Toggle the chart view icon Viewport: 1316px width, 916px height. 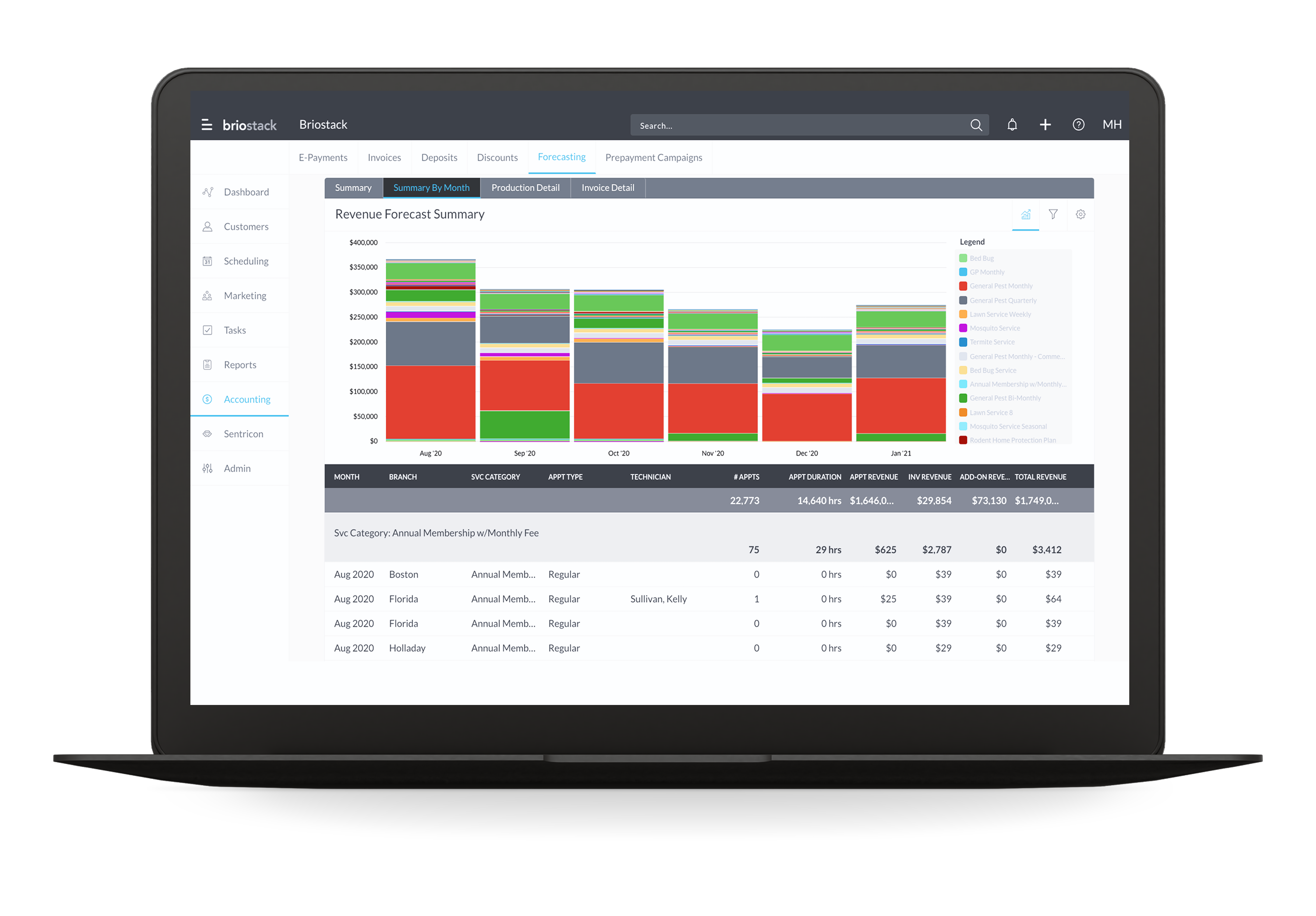click(x=1025, y=214)
